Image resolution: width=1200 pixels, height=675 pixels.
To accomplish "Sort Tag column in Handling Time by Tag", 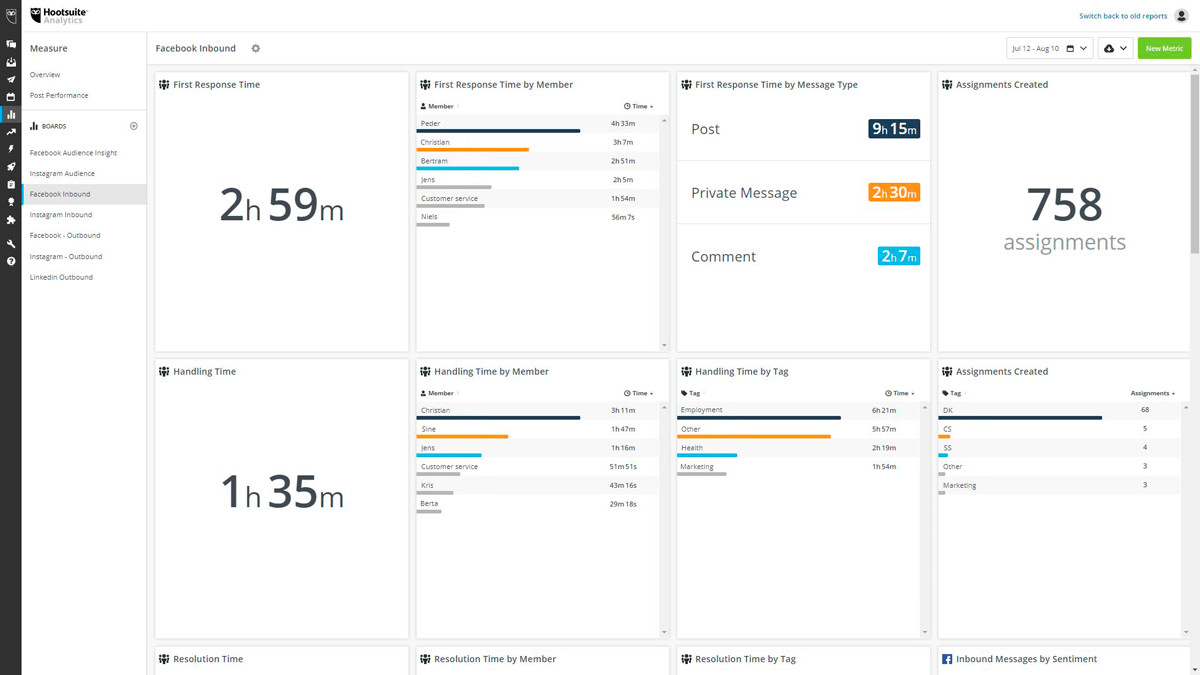I will point(692,393).
